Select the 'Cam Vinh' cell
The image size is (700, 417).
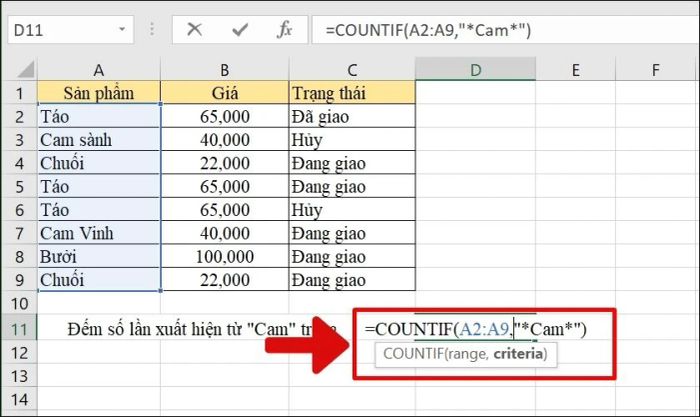click(x=99, y=233)
